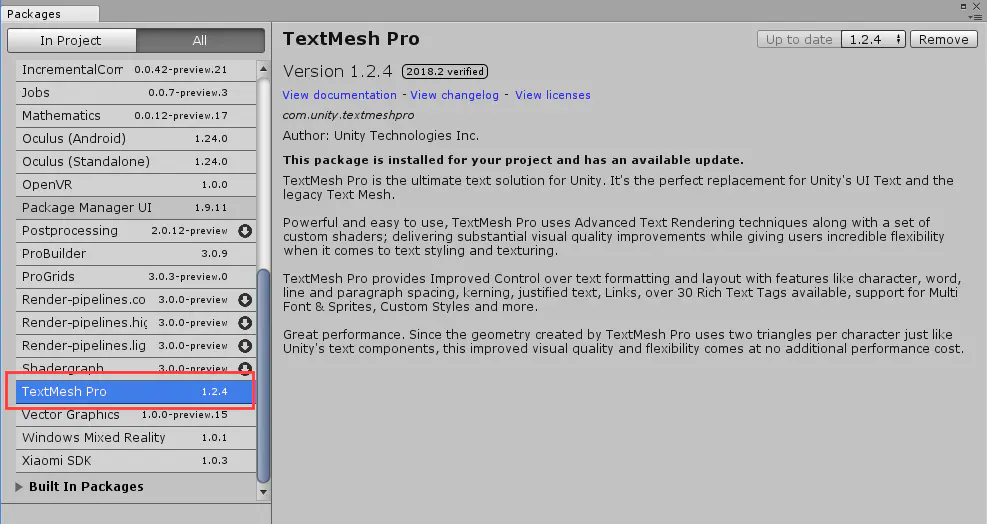
Task: Click the scroll down arrow of package list
Action: tap(263, 492)
